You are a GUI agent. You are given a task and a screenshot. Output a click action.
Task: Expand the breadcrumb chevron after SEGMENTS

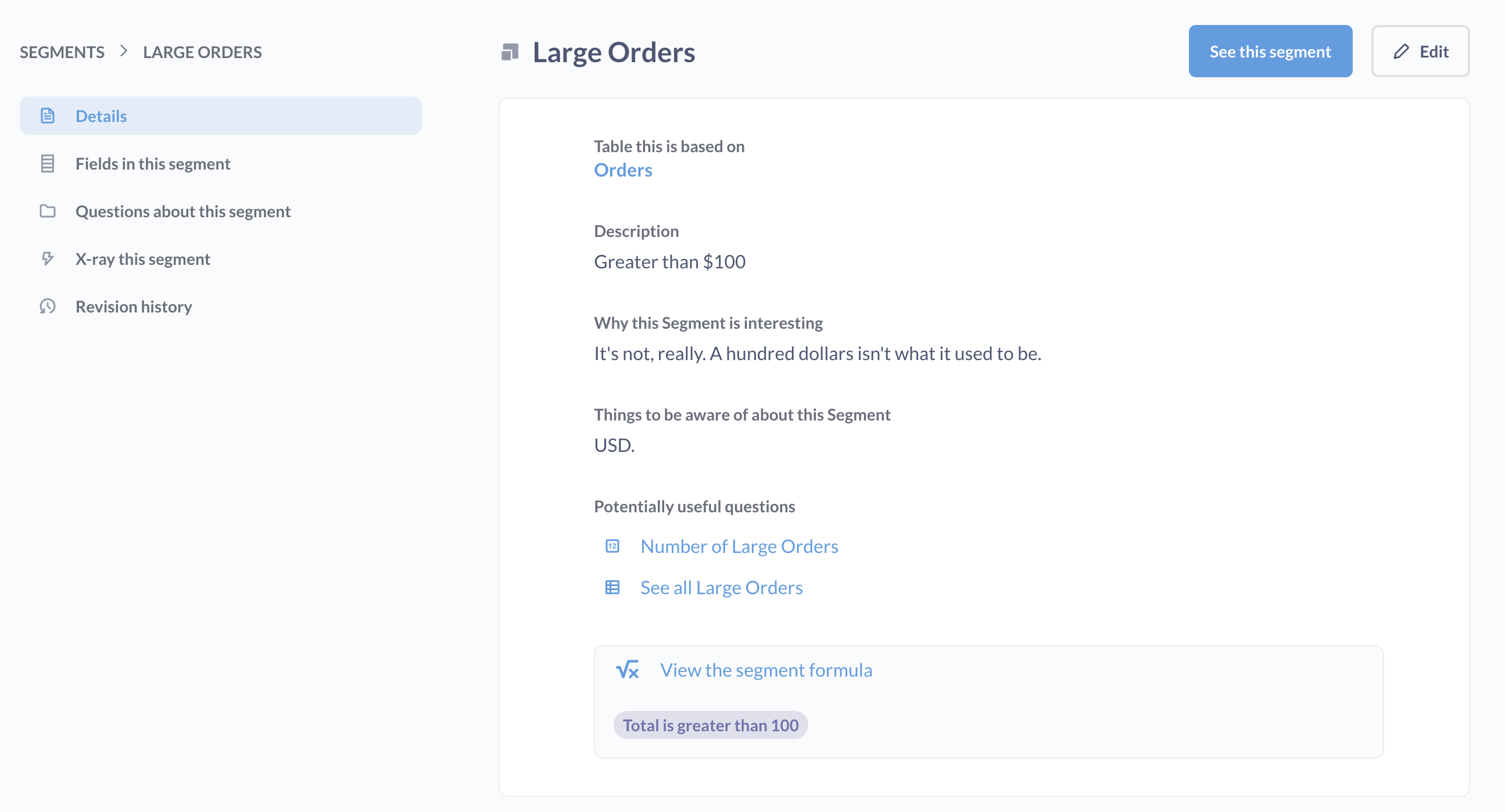pos(124,52)
